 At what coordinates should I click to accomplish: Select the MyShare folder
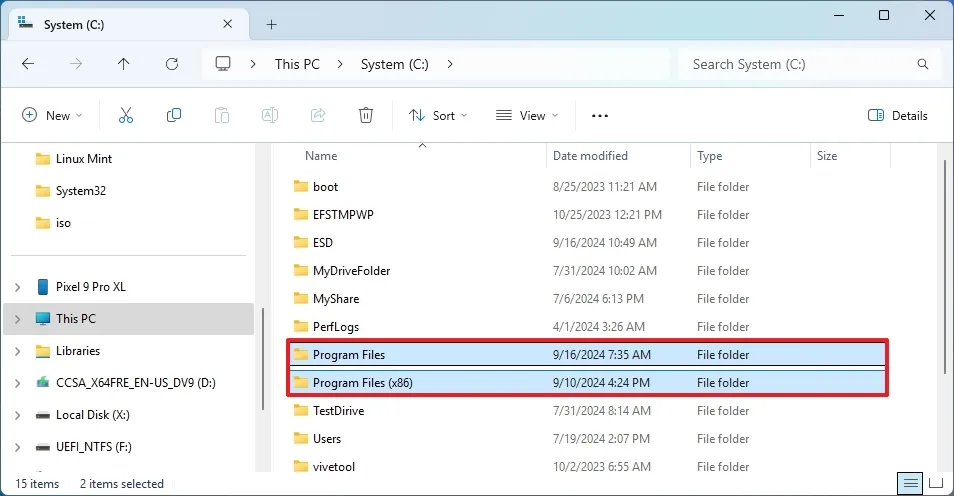coord(336,298)
